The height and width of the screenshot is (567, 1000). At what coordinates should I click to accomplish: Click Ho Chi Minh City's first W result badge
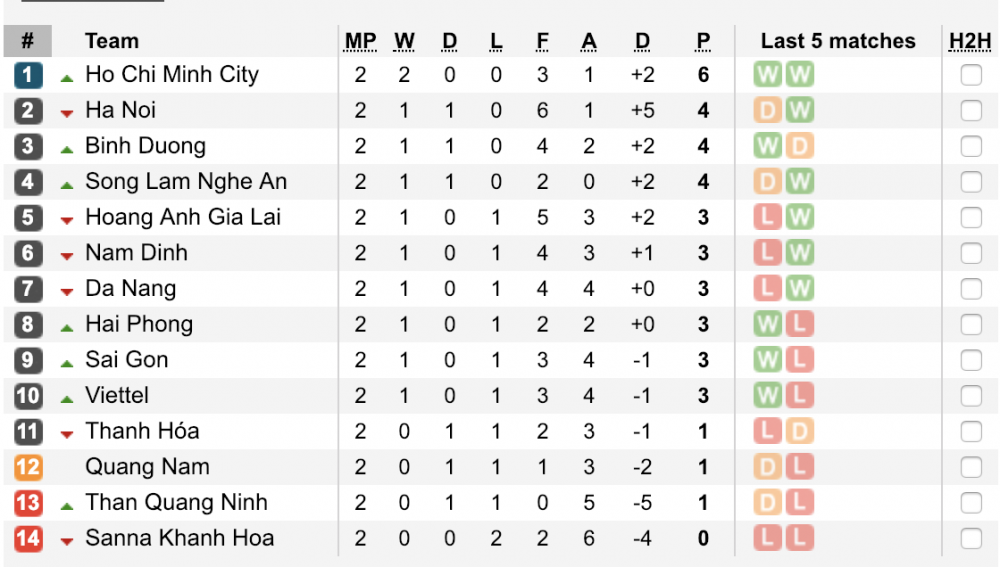pos(767,75)
